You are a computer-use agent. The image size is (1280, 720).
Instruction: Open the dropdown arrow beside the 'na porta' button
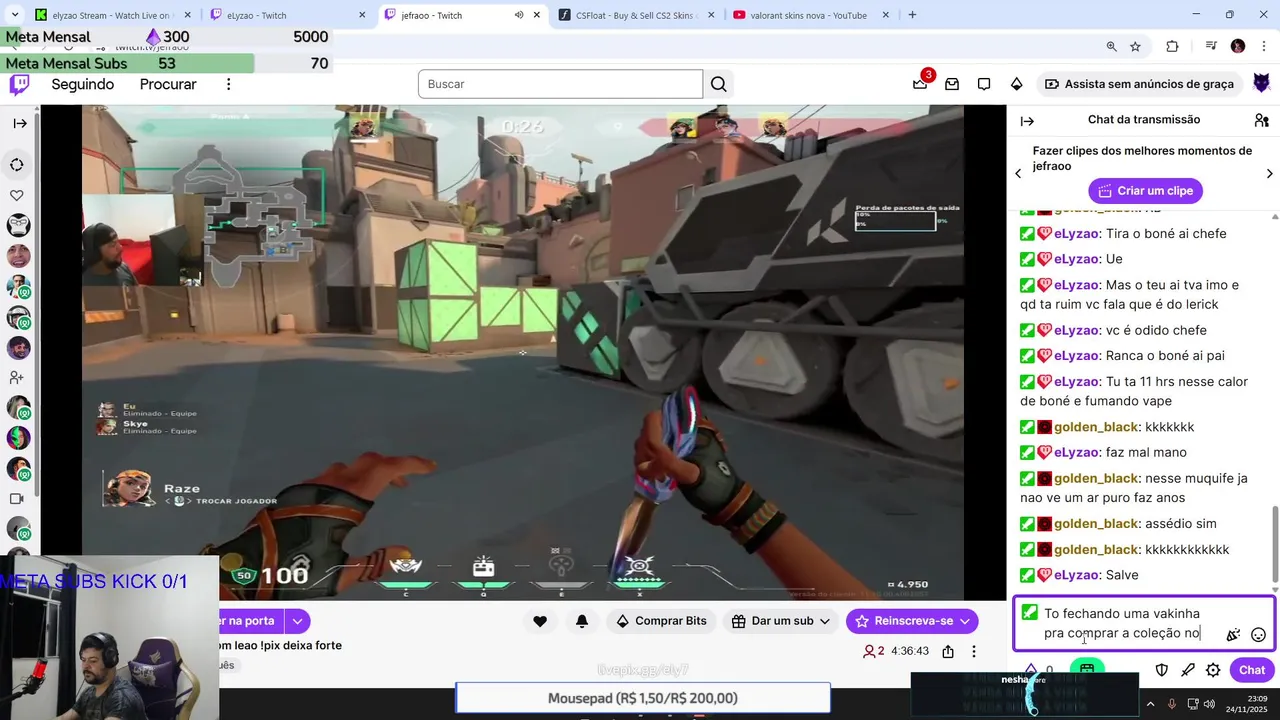[297, 621]
